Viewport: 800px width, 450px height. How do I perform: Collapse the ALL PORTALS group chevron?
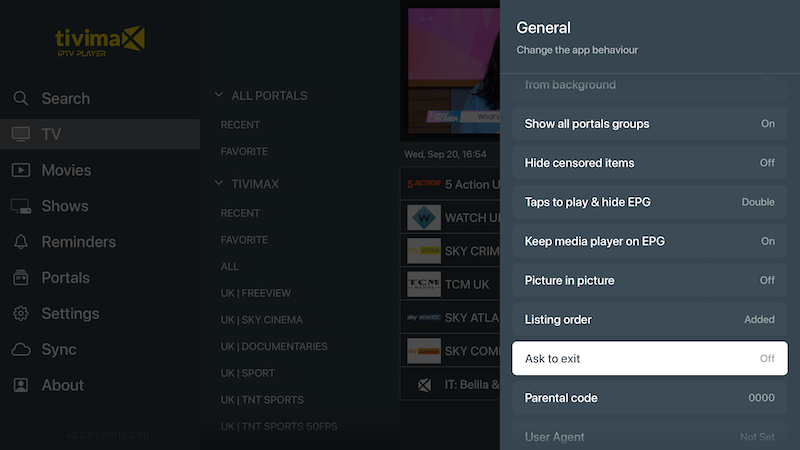click(219, 96)
